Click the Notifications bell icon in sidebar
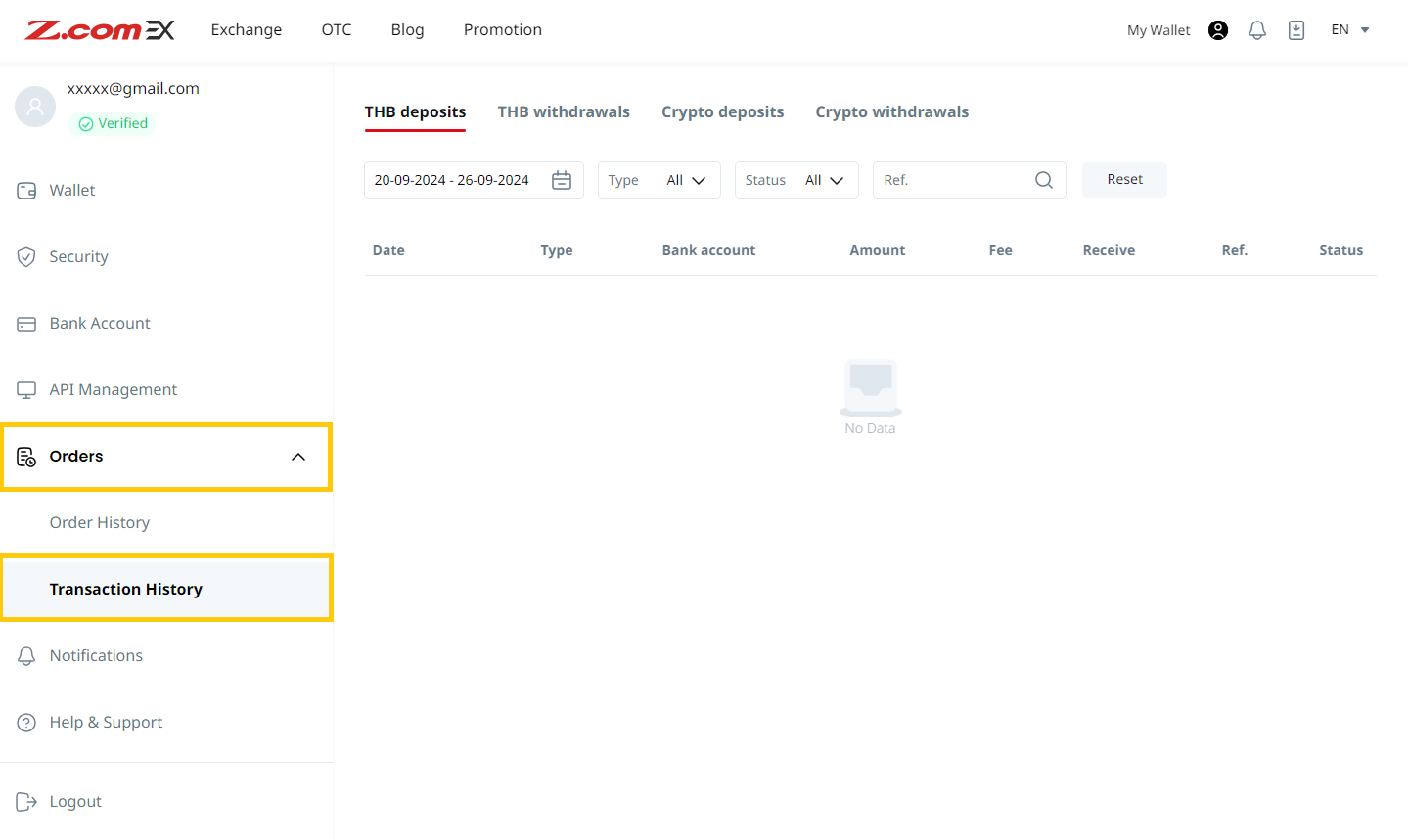The height and width of the screenshot is (840, 1408). (26, 656)
